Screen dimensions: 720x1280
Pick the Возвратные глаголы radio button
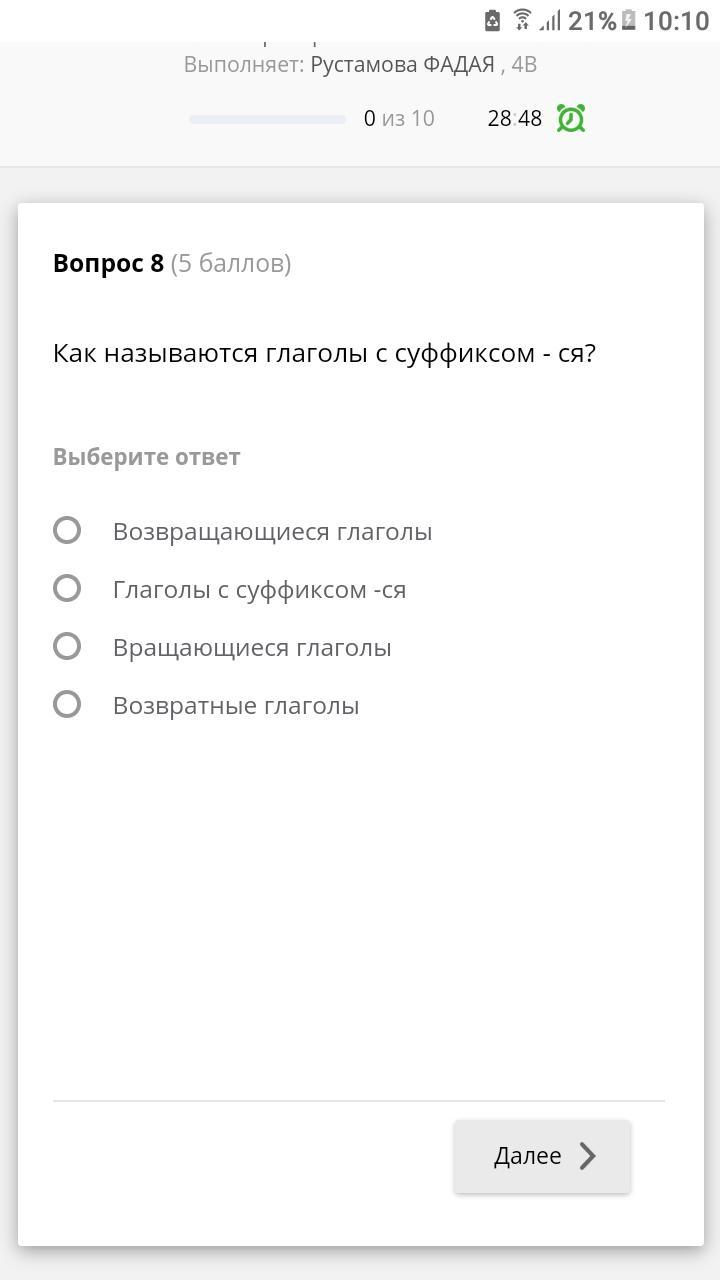point(67,704)
